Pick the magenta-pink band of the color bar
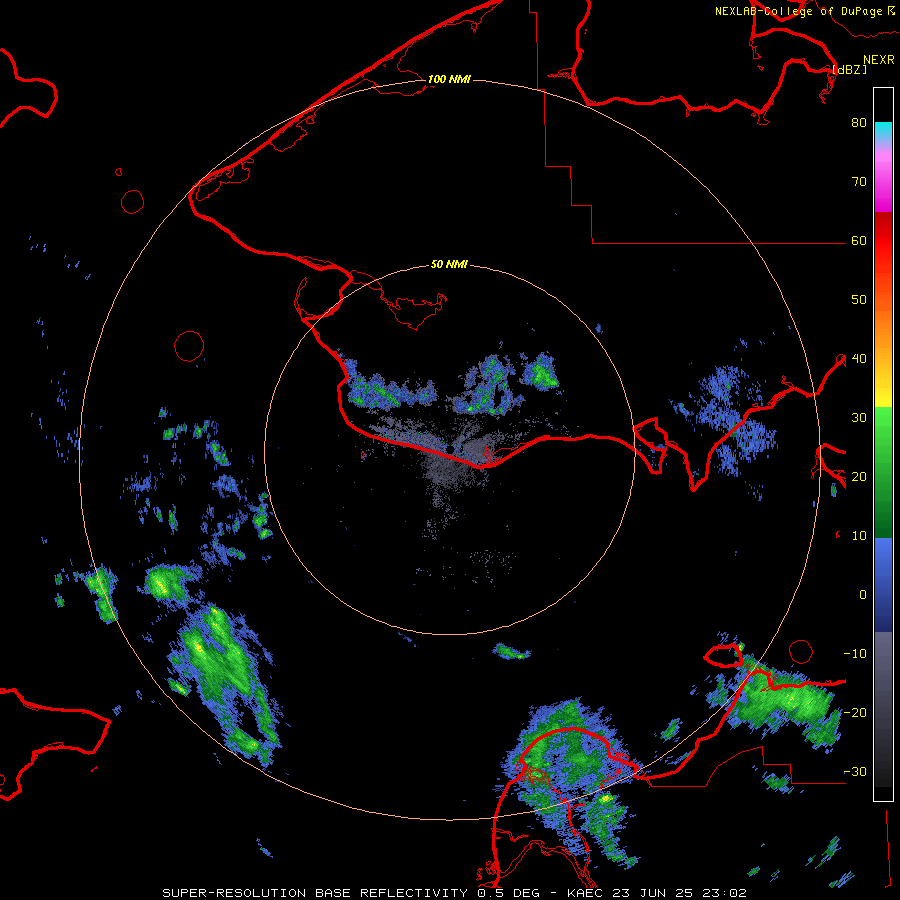 pos(883,181)
